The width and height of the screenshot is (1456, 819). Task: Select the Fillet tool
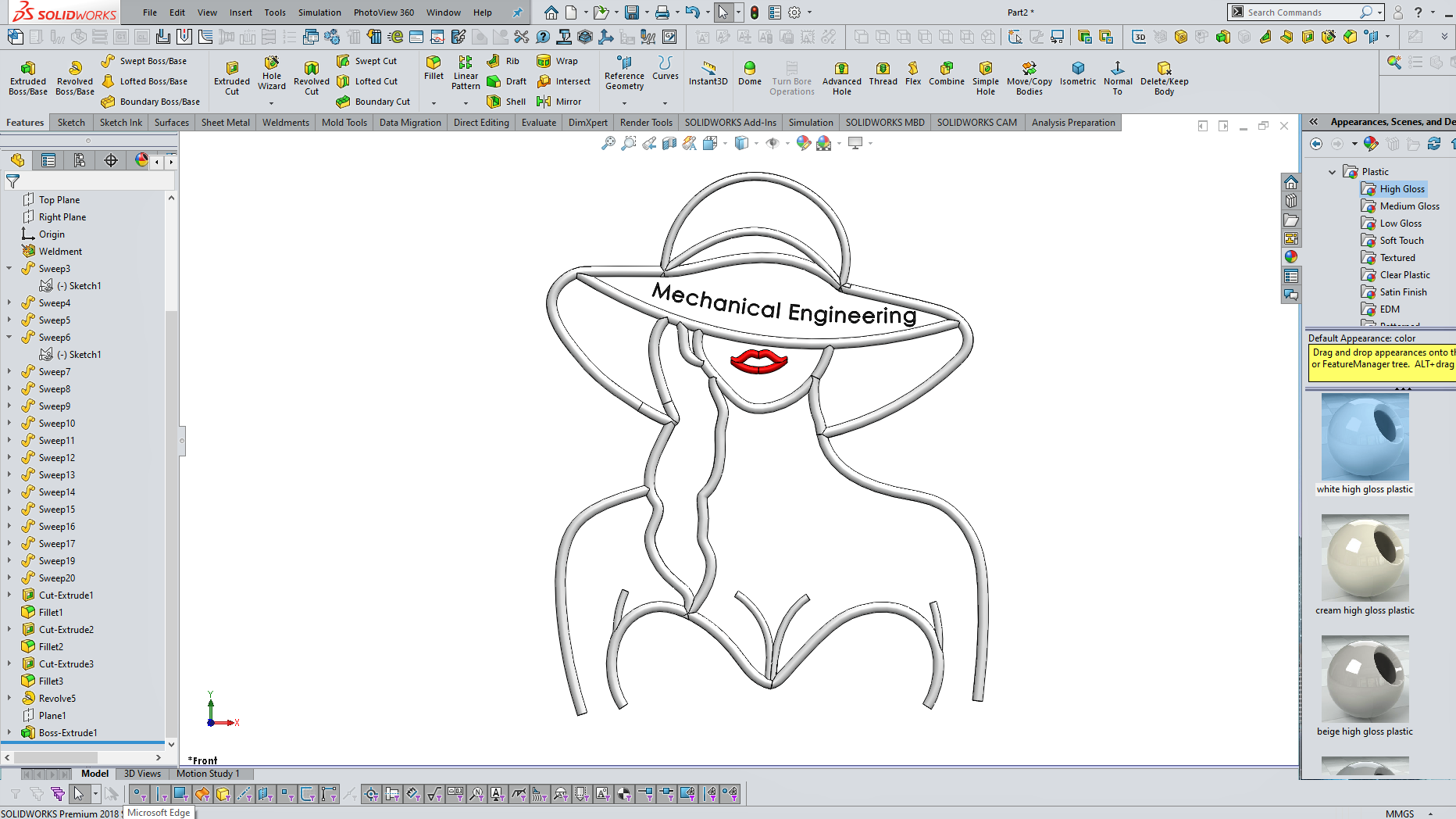(434, 67)
